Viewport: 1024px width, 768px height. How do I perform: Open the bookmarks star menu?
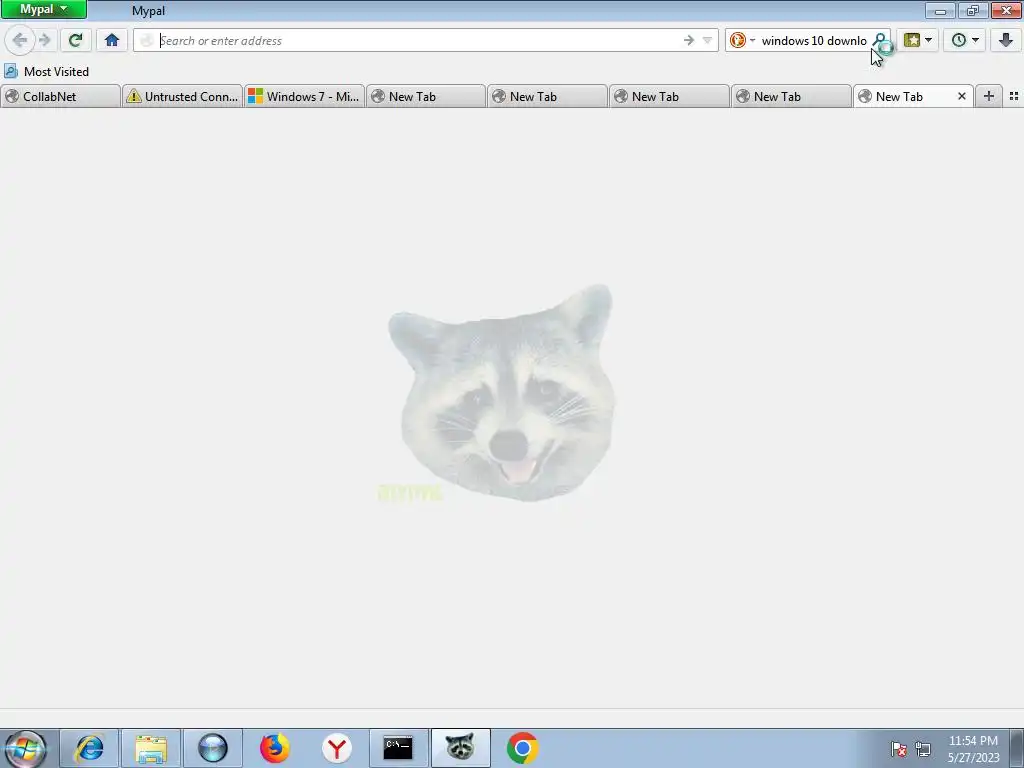(918, 40)
